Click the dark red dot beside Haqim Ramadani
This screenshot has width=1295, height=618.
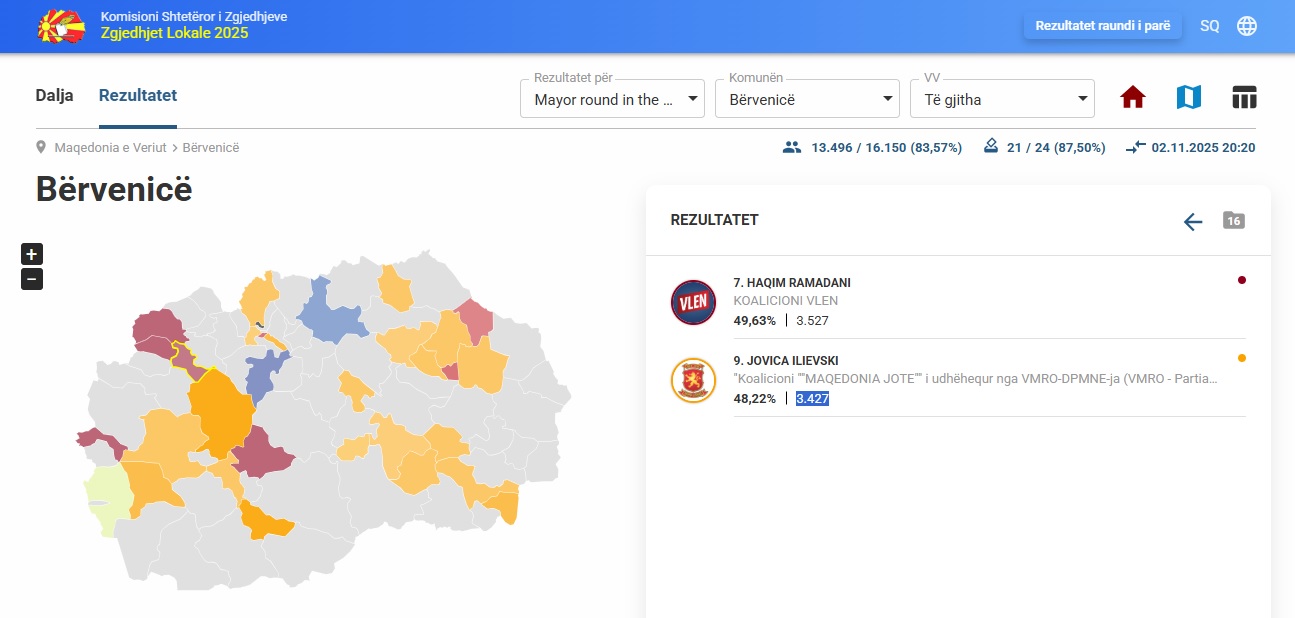[1242, 280]
